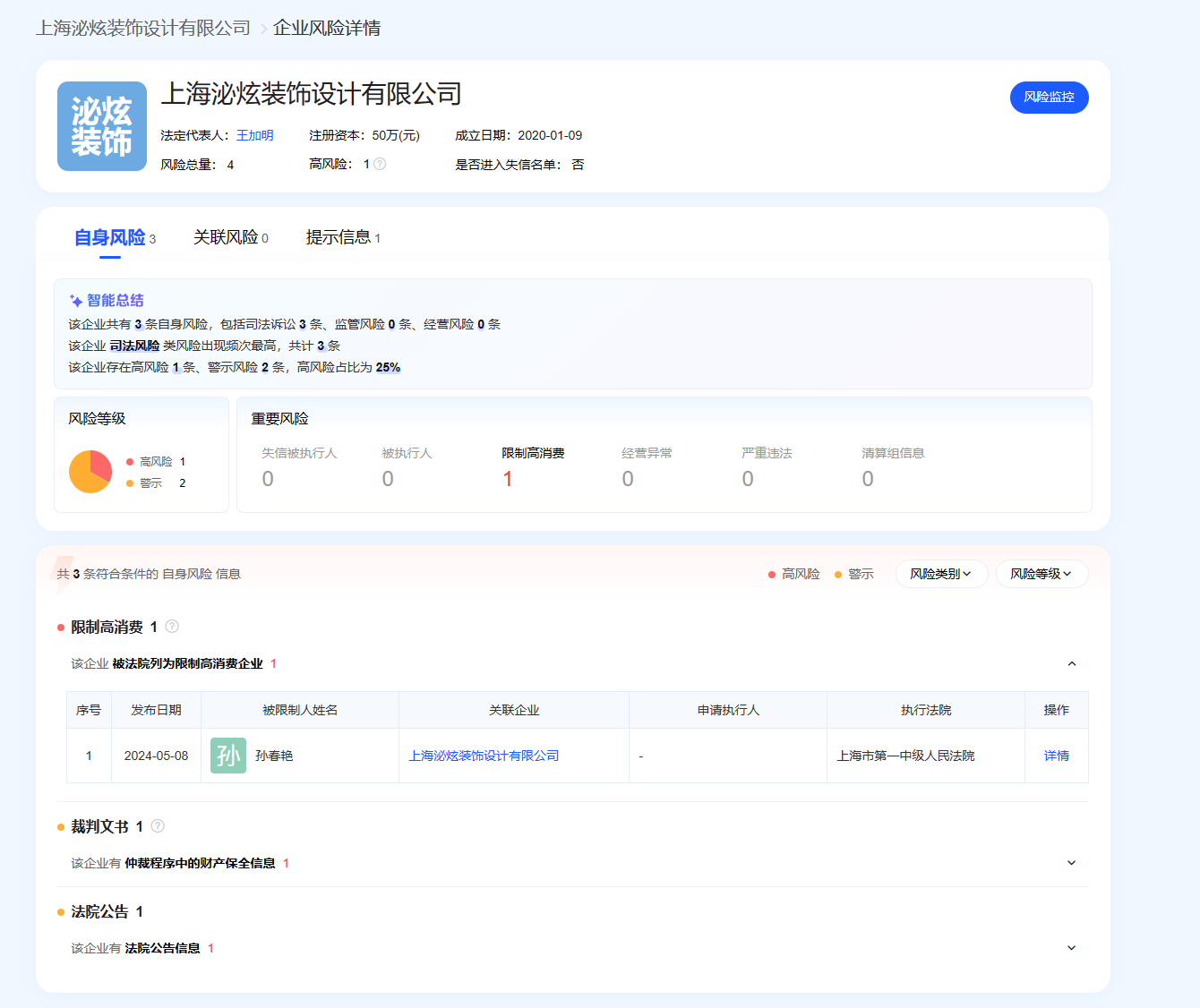
Task: Click the 孙 avatar icon in table
Action: coord(228,756)
